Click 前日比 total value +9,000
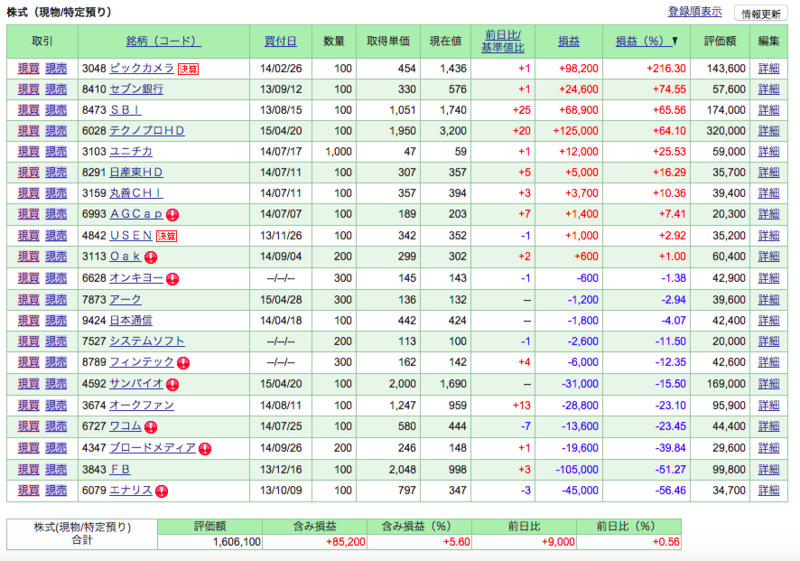Viewport: 800px width, 561px height. 558,542
